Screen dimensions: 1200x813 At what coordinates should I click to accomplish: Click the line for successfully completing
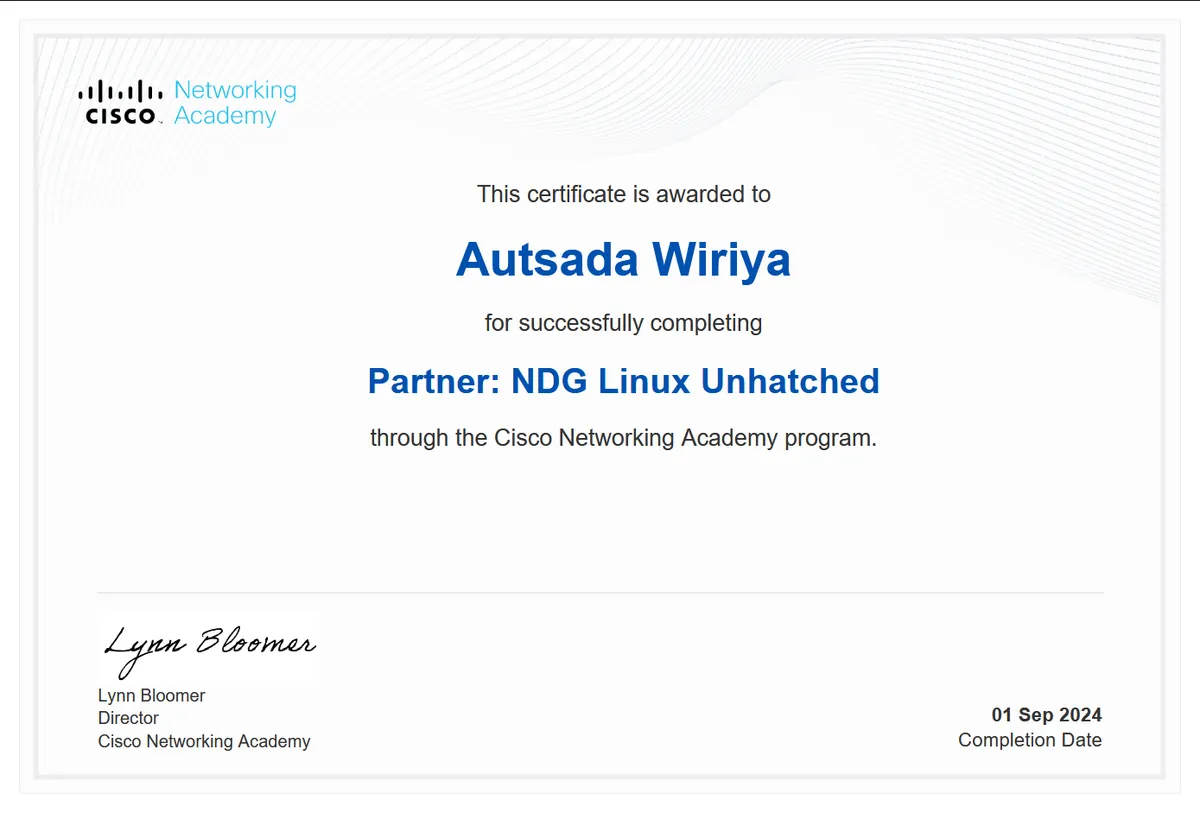[623, 323]
